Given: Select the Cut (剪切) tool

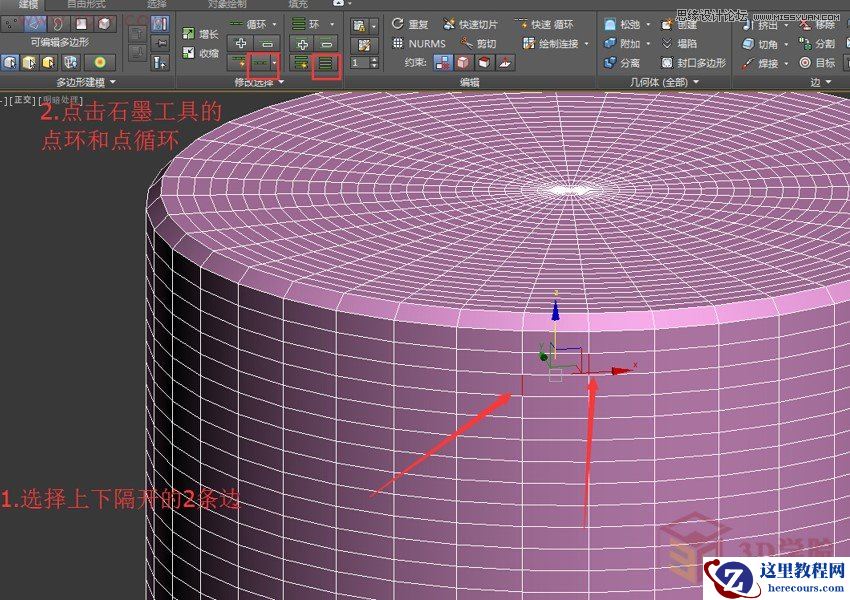Looking at the screenshot, I should coord(488,42).
